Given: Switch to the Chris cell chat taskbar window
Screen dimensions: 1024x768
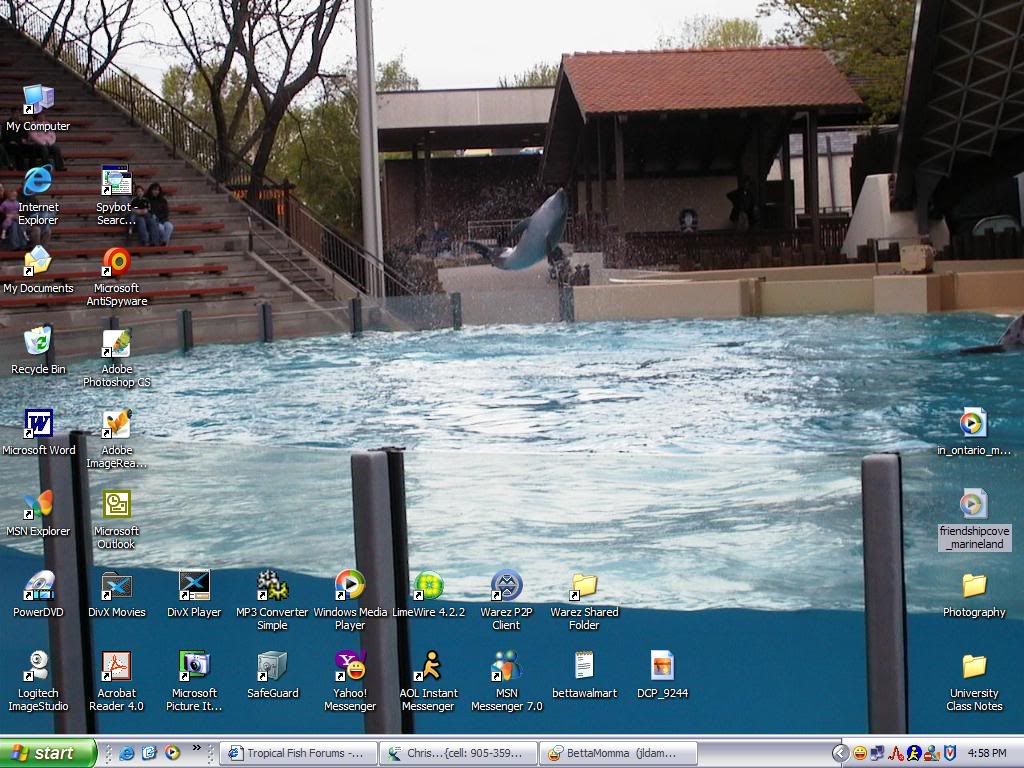Looking at the screenshot, I should pyautogui.click(x=458, y=753).
